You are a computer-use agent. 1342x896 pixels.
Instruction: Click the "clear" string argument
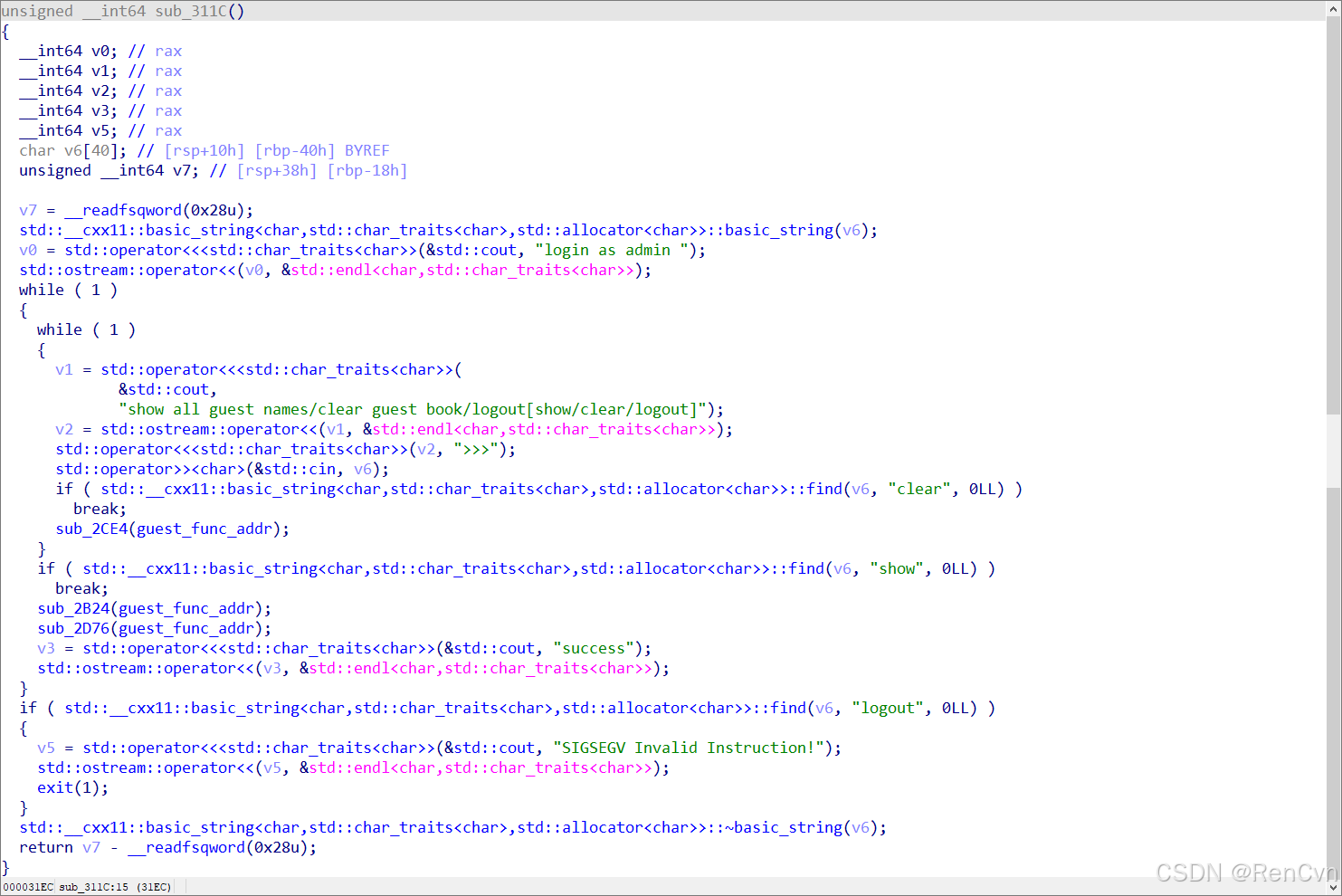tap(919, 489)
